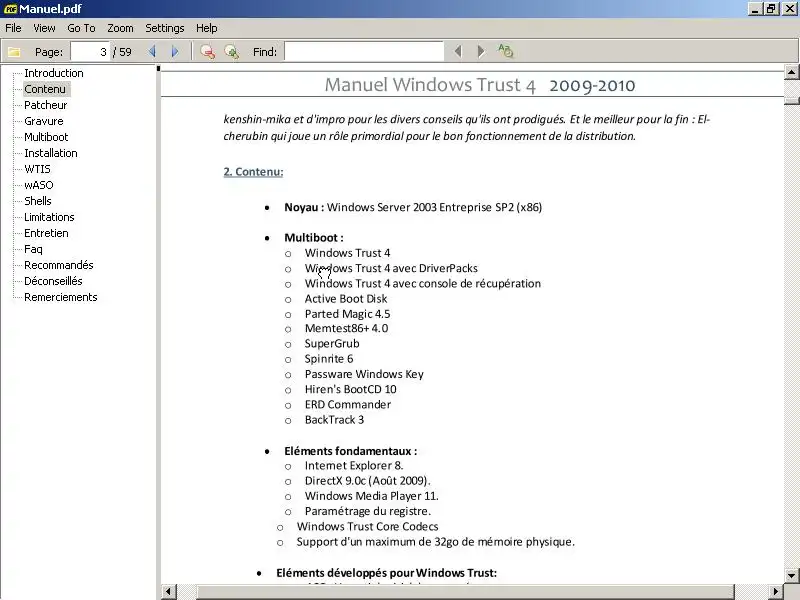Open the Go To menu
The height and width of the screenshot is (600, 800).
[x=81, y=28]
